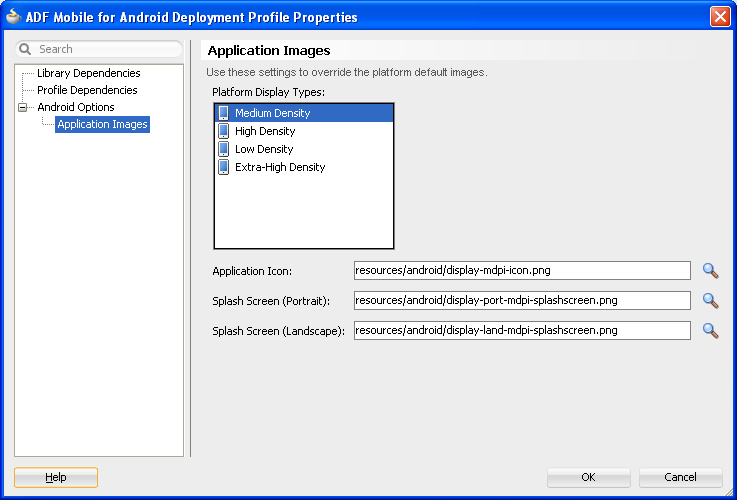Click the High Density phone icon
The image size is (737, 500).
click(224, 131)
